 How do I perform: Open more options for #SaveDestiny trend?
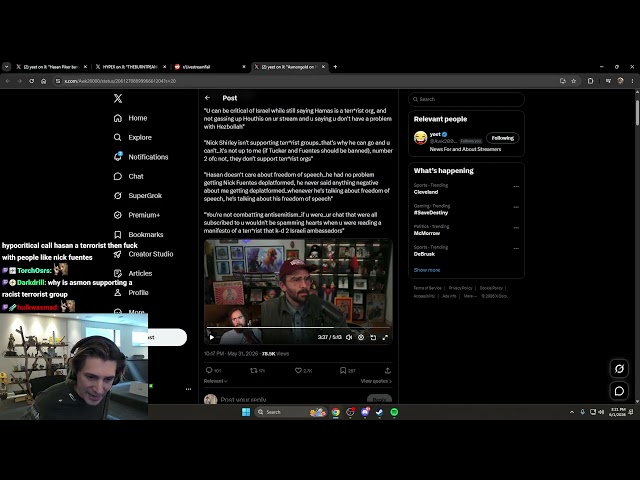[x=516, y=207]
